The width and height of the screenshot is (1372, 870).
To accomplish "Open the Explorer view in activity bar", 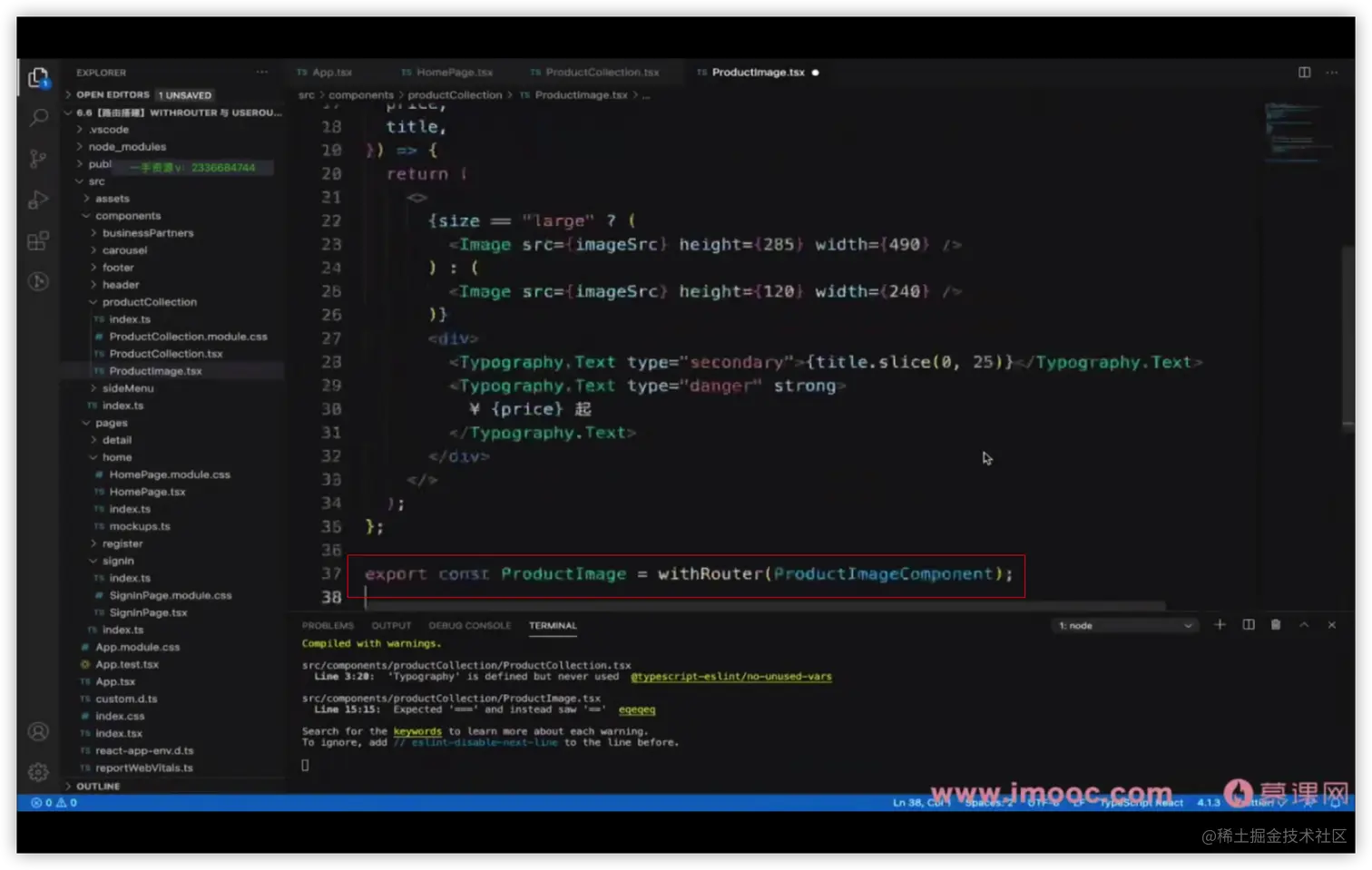I will coord(38,79).
